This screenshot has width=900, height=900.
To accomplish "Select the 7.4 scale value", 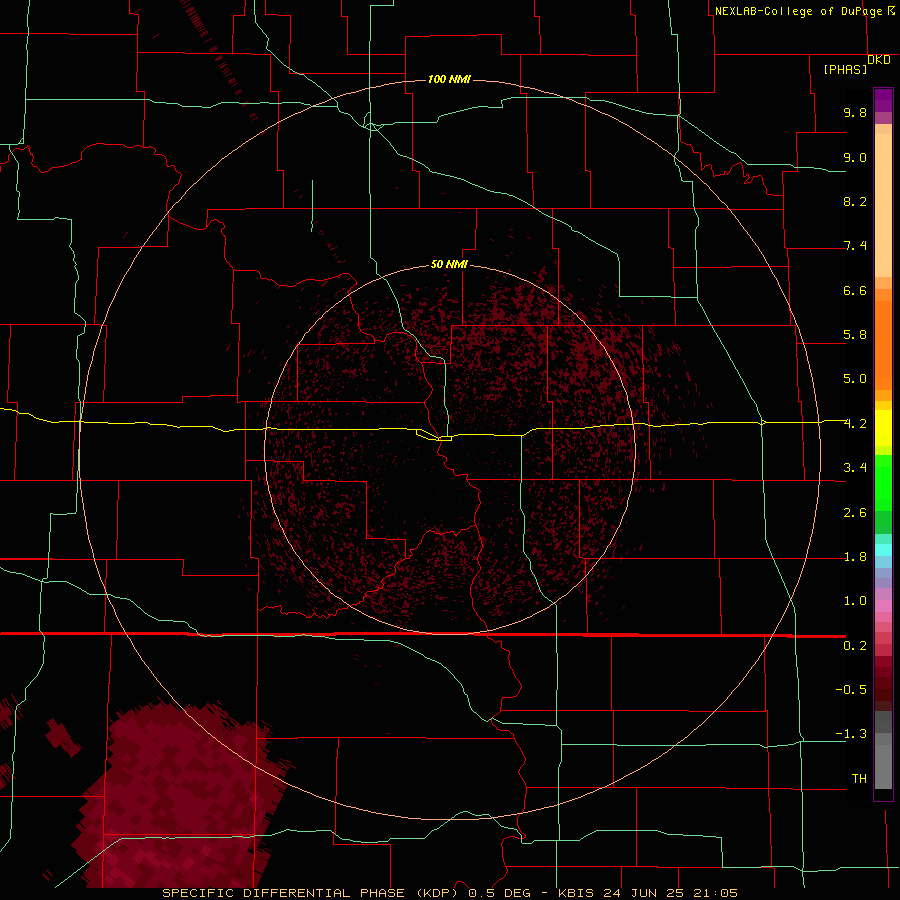I will 855,246.
